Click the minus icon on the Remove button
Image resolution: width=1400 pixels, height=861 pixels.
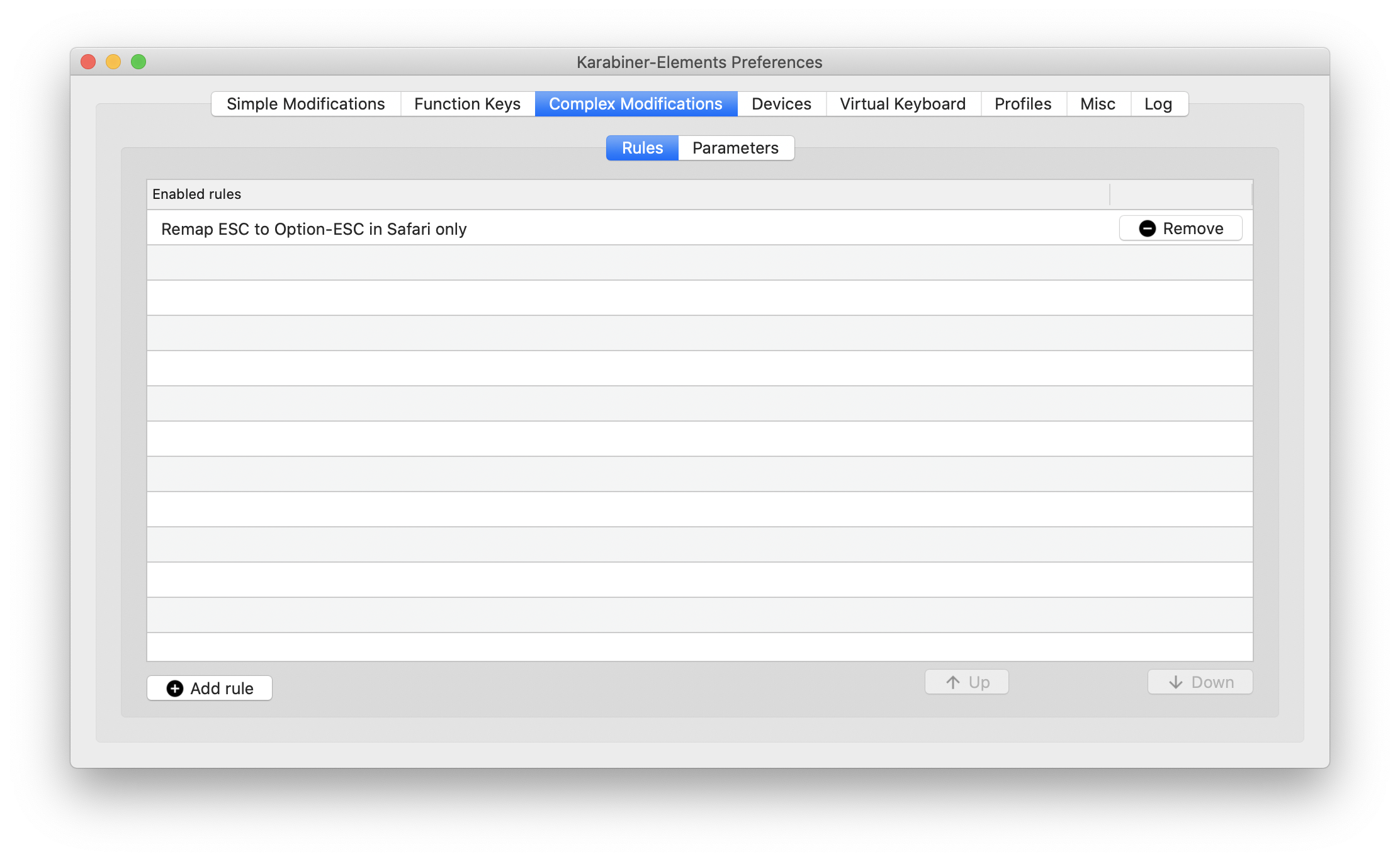point(1147,228)
